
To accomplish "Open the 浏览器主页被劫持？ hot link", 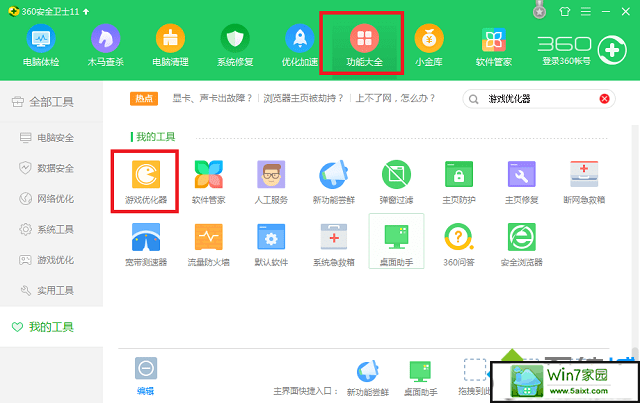I will 303,98.
